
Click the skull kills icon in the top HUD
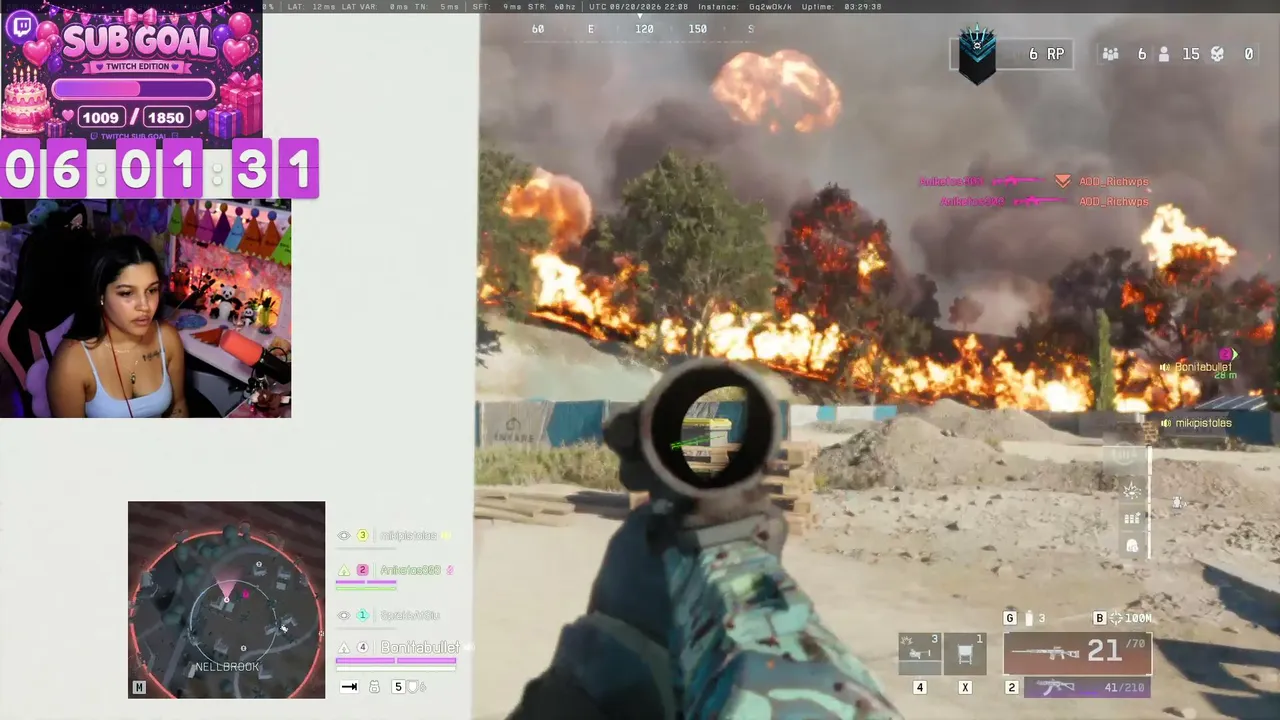click(1218, 54)
